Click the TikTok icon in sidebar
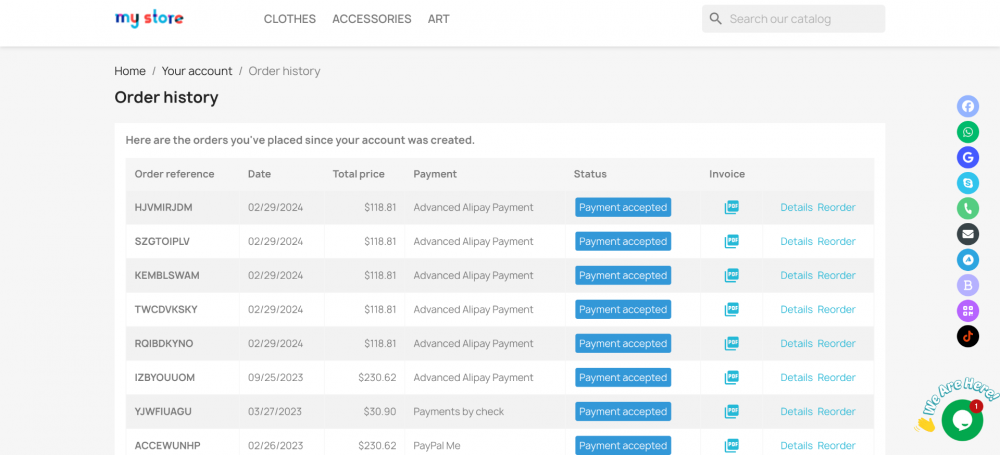Image resolution: width=1000 pixels, height=455 pixels. (967, 336)
